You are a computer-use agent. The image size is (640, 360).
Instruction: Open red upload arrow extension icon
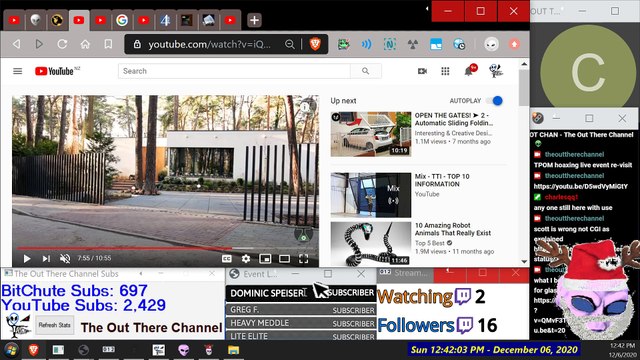click(514, 44)
